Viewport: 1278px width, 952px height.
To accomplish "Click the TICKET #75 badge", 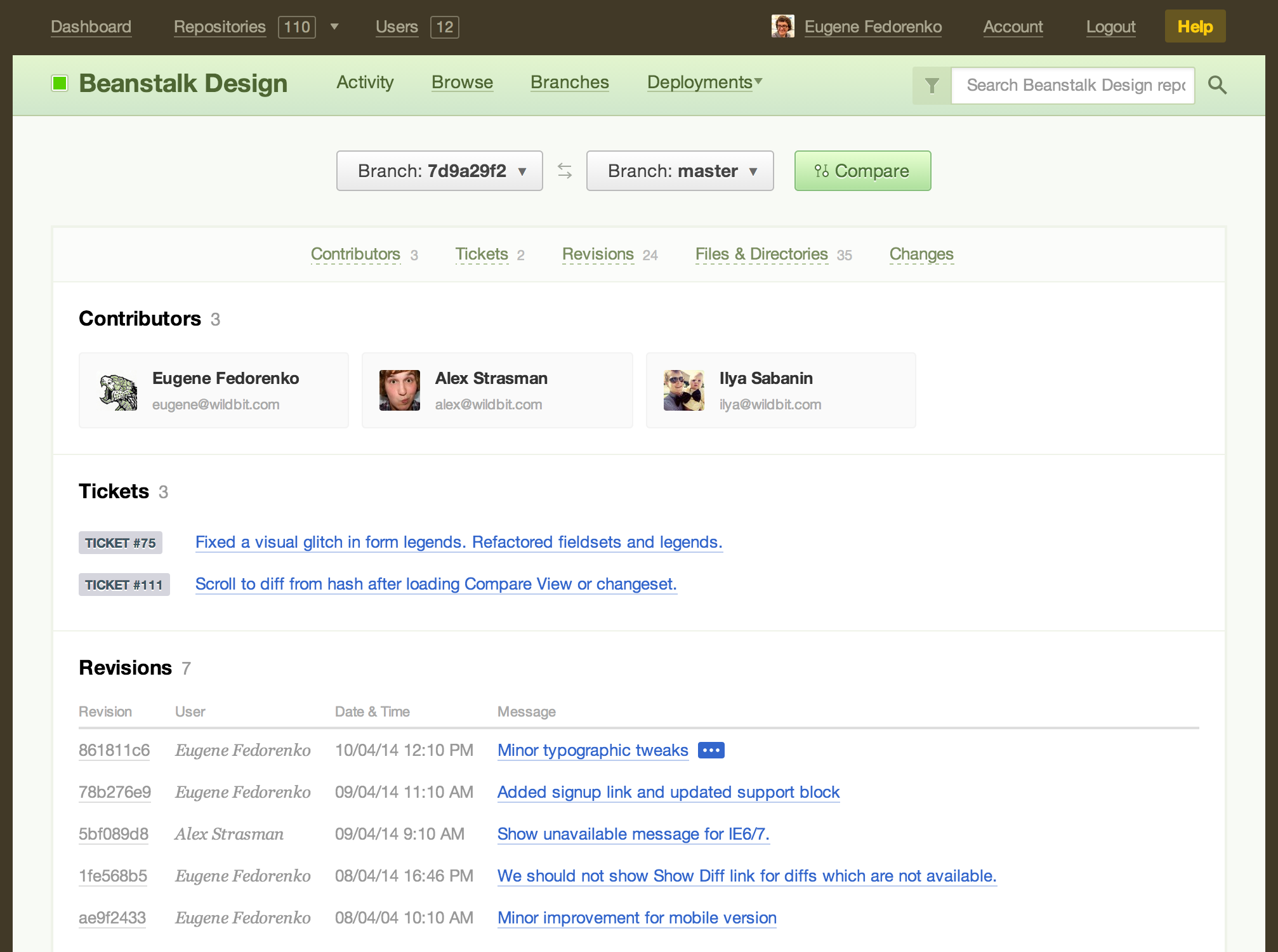I will (x=121, y=543).
